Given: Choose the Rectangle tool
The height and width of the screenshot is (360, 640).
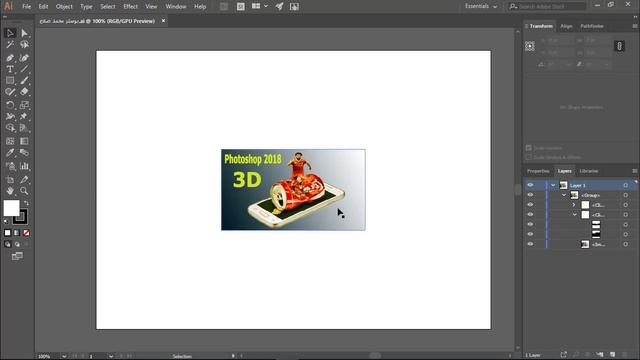Looking at the screenshot, I should click(x=10, y=80).
